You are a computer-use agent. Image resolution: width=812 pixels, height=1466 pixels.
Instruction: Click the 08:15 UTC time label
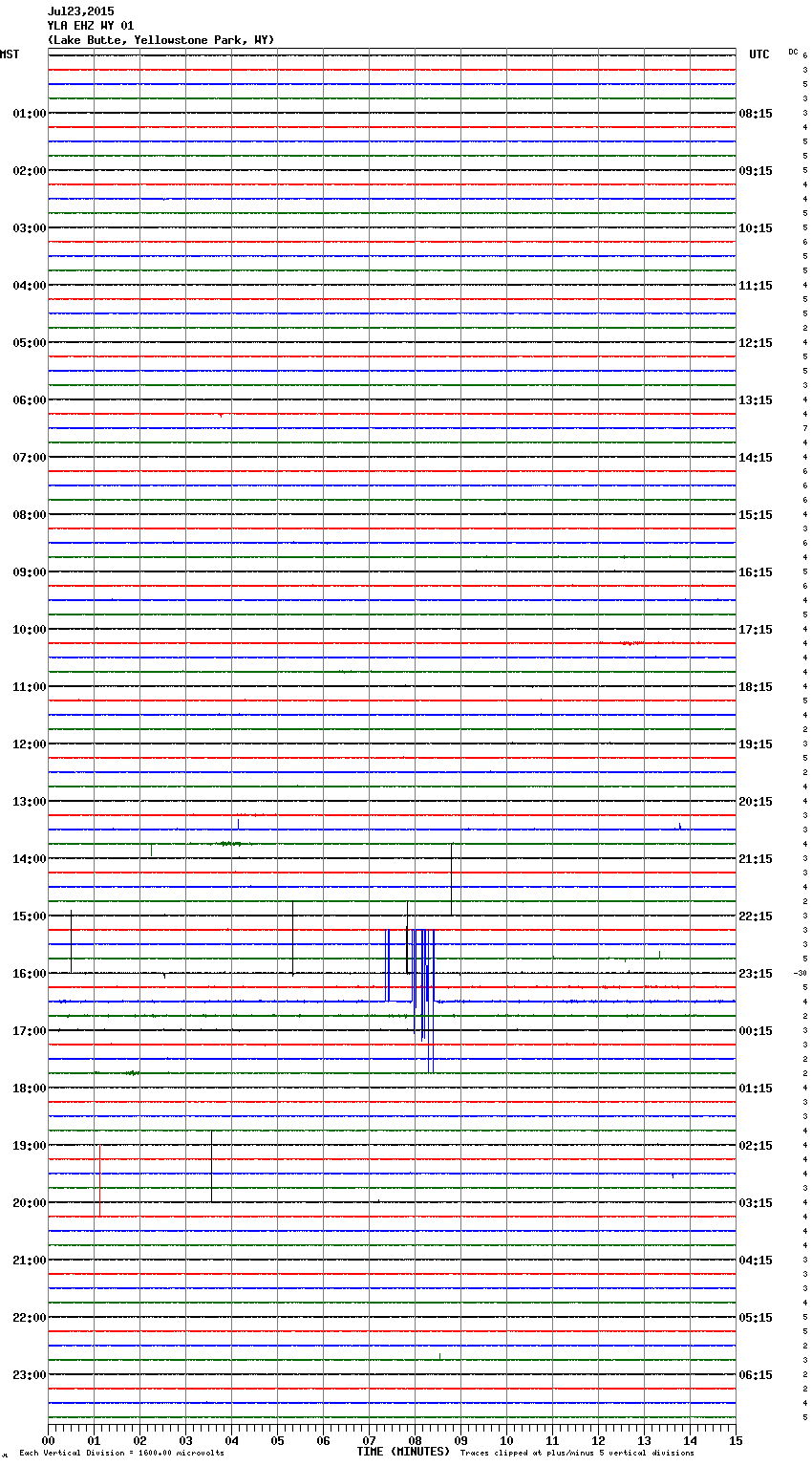coord(756,114)
